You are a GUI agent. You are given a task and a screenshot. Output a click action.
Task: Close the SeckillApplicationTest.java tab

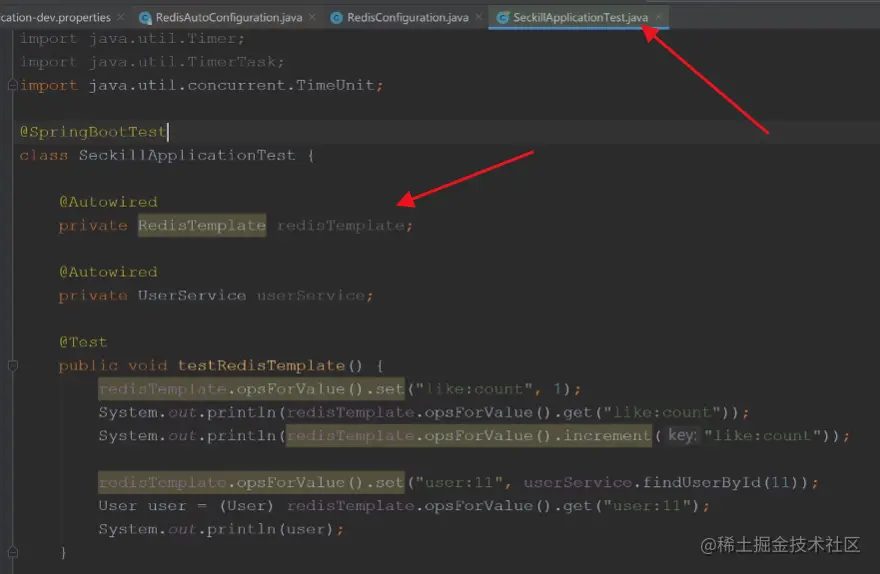pyautogui.click(x=658, y=17)
